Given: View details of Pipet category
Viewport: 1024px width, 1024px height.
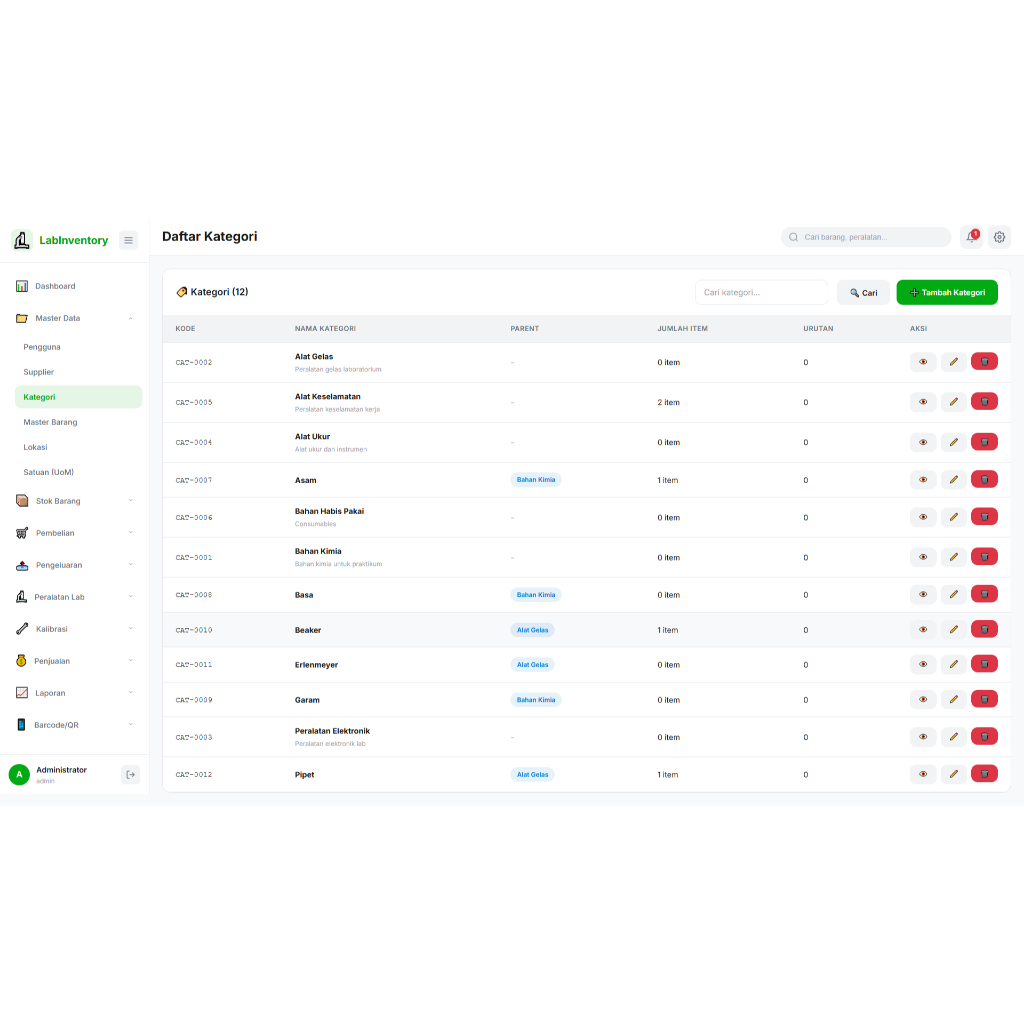Looking at the screenshot, I should tap(923, 774).
